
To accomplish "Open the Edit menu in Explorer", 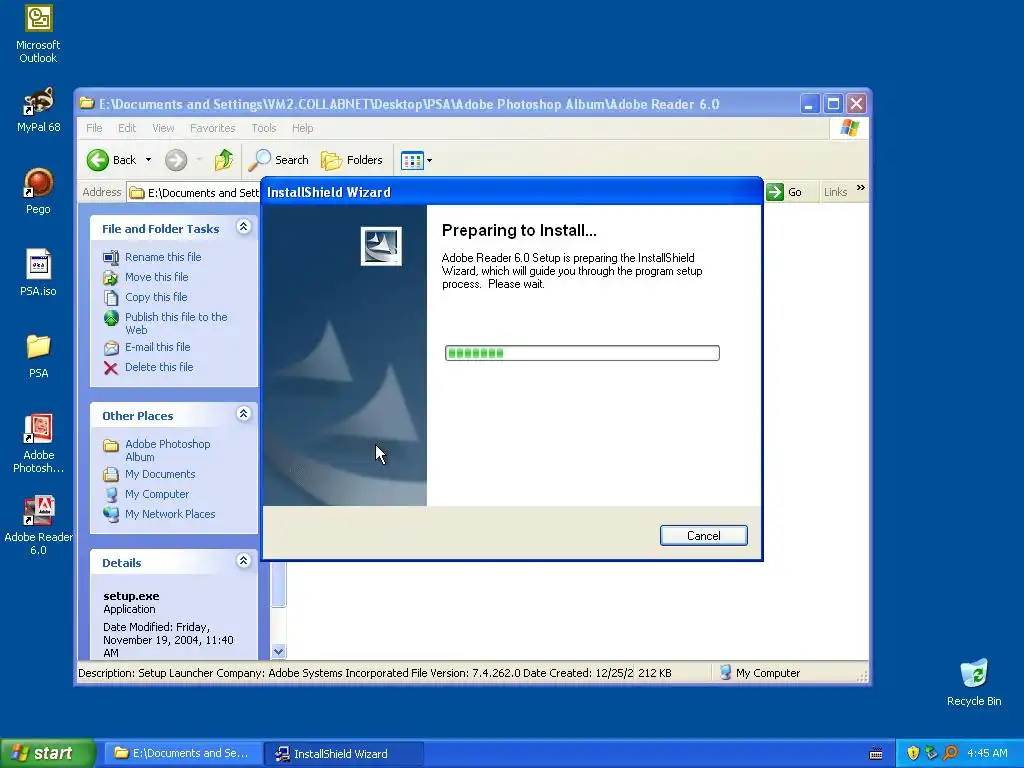I will [x=127, y=128].
